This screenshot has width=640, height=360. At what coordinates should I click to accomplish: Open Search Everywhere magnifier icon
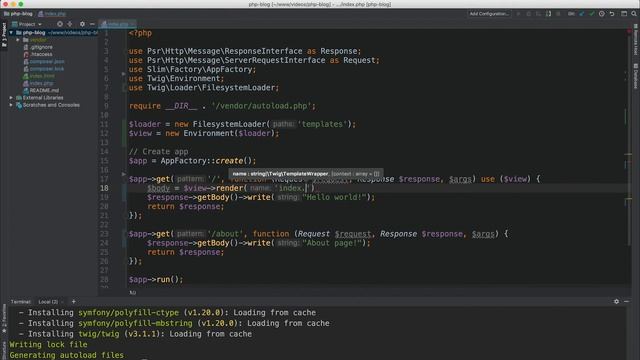tap(634, 14)
